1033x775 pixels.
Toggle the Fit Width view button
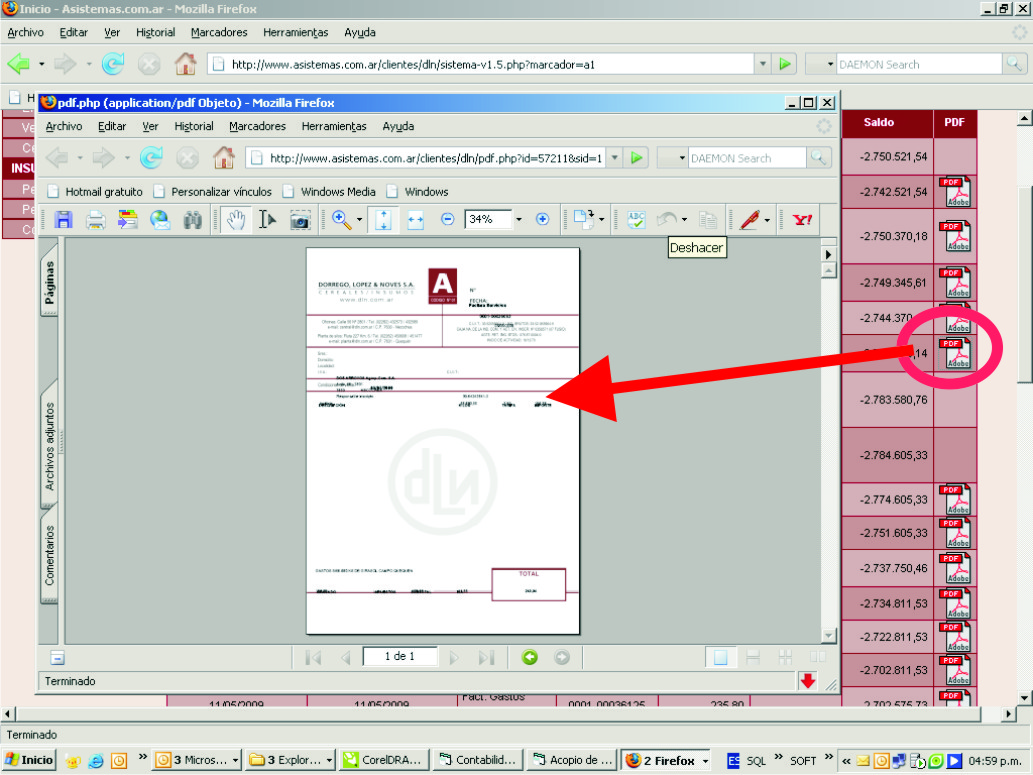416,220
